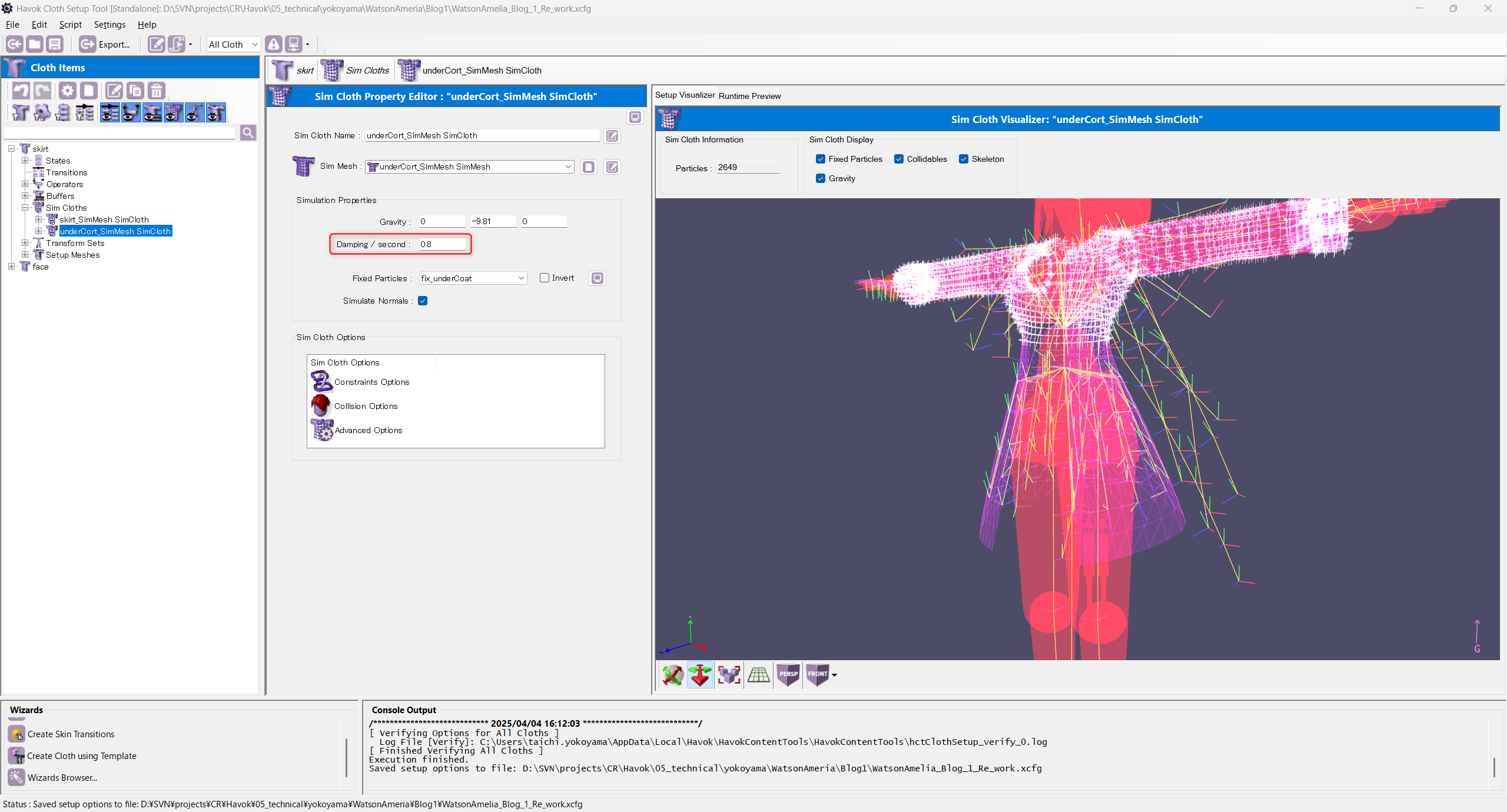
Task: Select the Transitions tree item
Action: pyautogui.click(x=67, y=172)
